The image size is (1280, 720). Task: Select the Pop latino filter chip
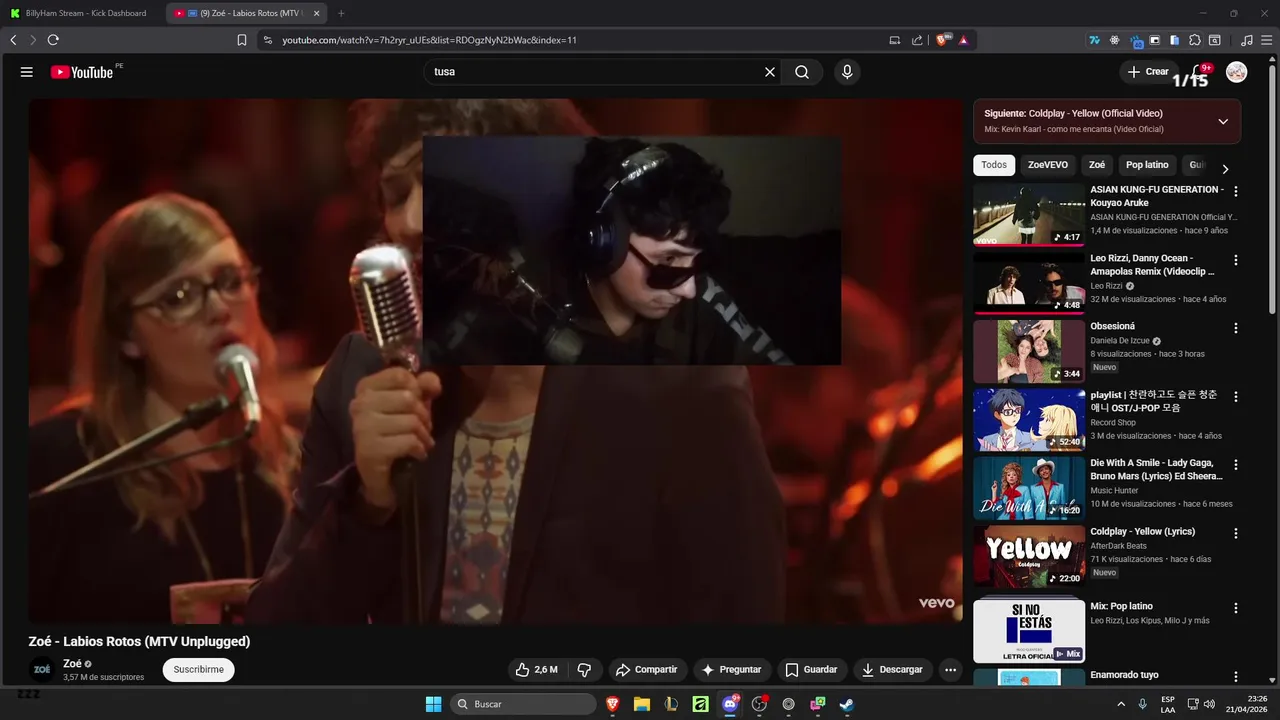[1147, 165]
